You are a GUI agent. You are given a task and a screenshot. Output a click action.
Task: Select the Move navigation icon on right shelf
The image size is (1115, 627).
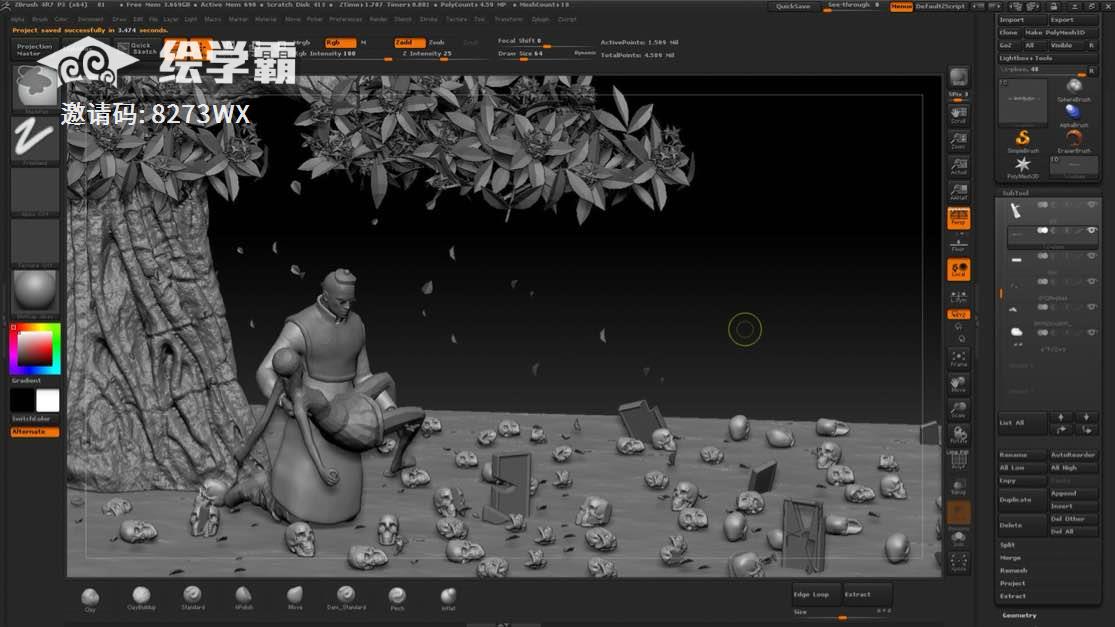959,385
